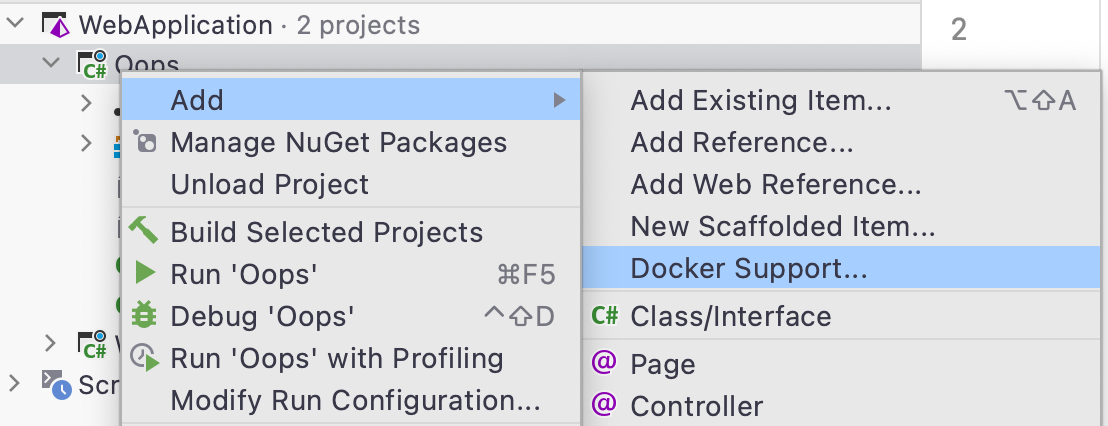Click the Scratches clock icon in tree
The width and height of the screenshot is (1108, 426).
coord(57,384)
